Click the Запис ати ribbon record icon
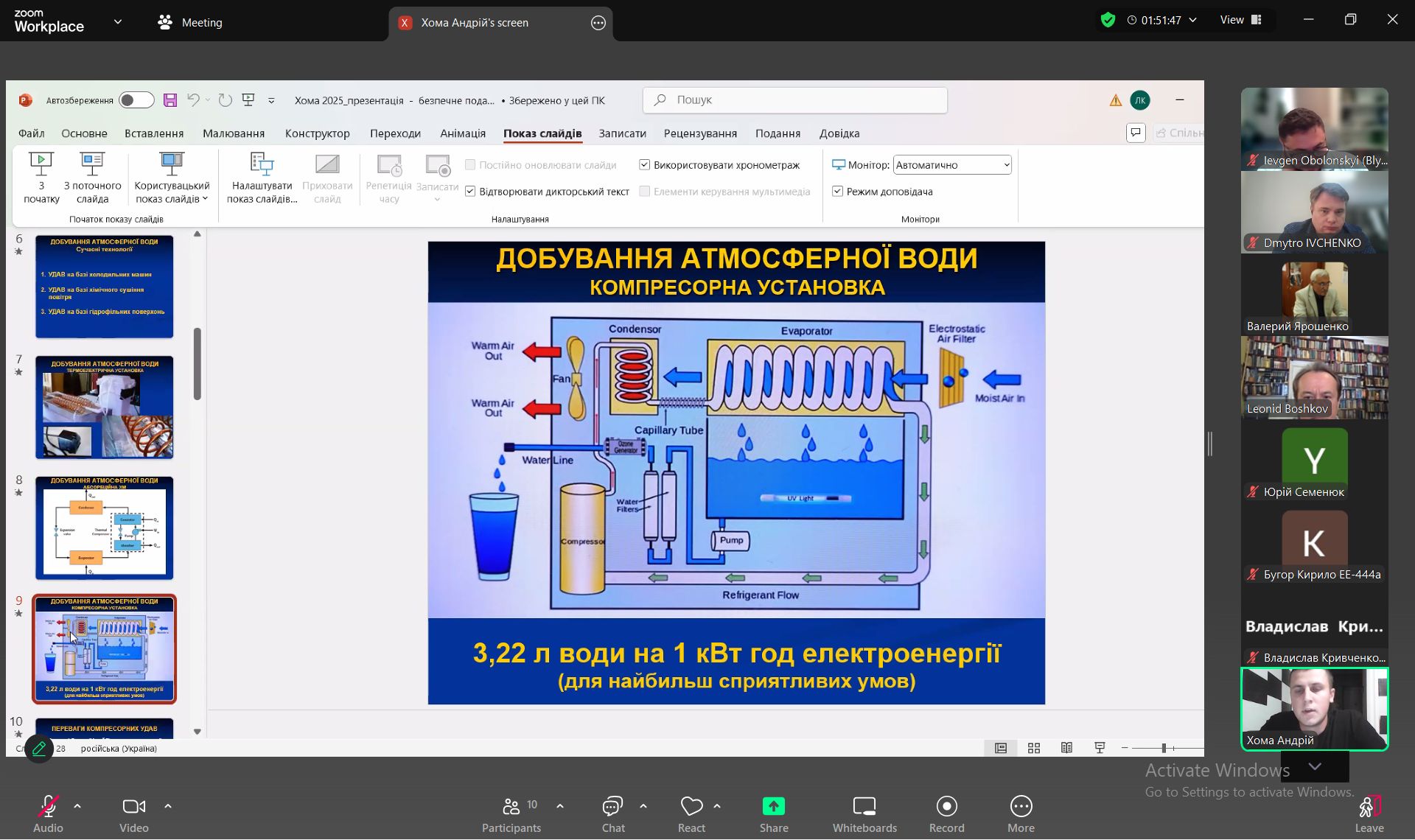The image size is (1415, 840). [438, 165]
